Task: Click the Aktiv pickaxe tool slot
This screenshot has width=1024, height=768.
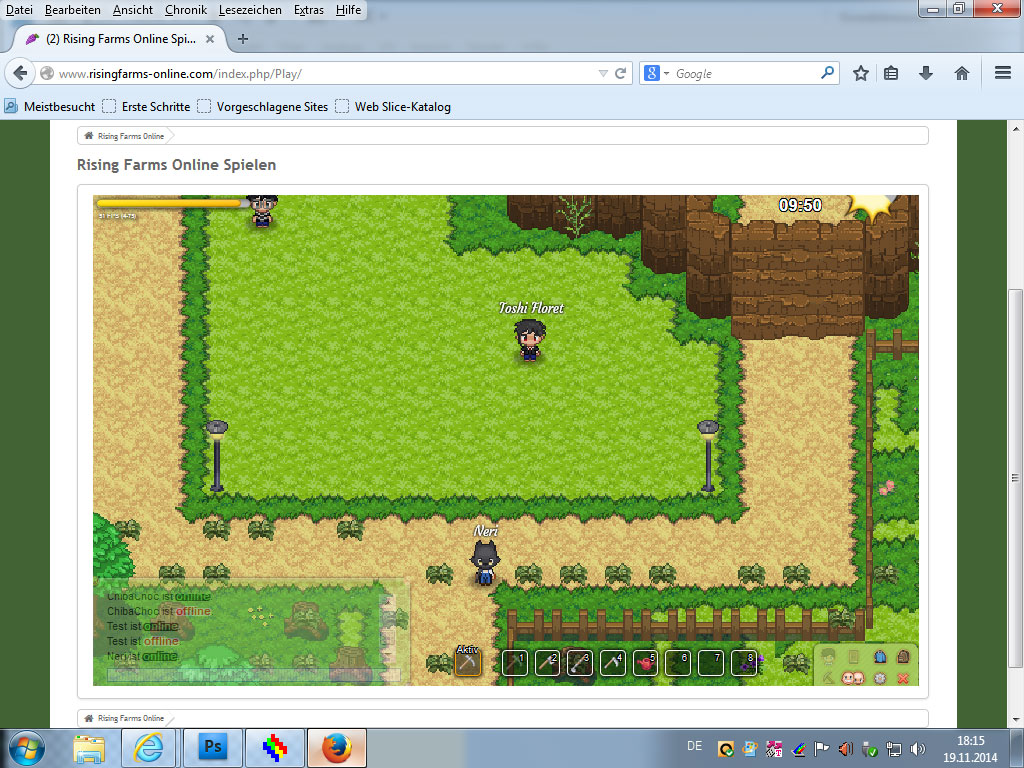Action: point(468,662)
